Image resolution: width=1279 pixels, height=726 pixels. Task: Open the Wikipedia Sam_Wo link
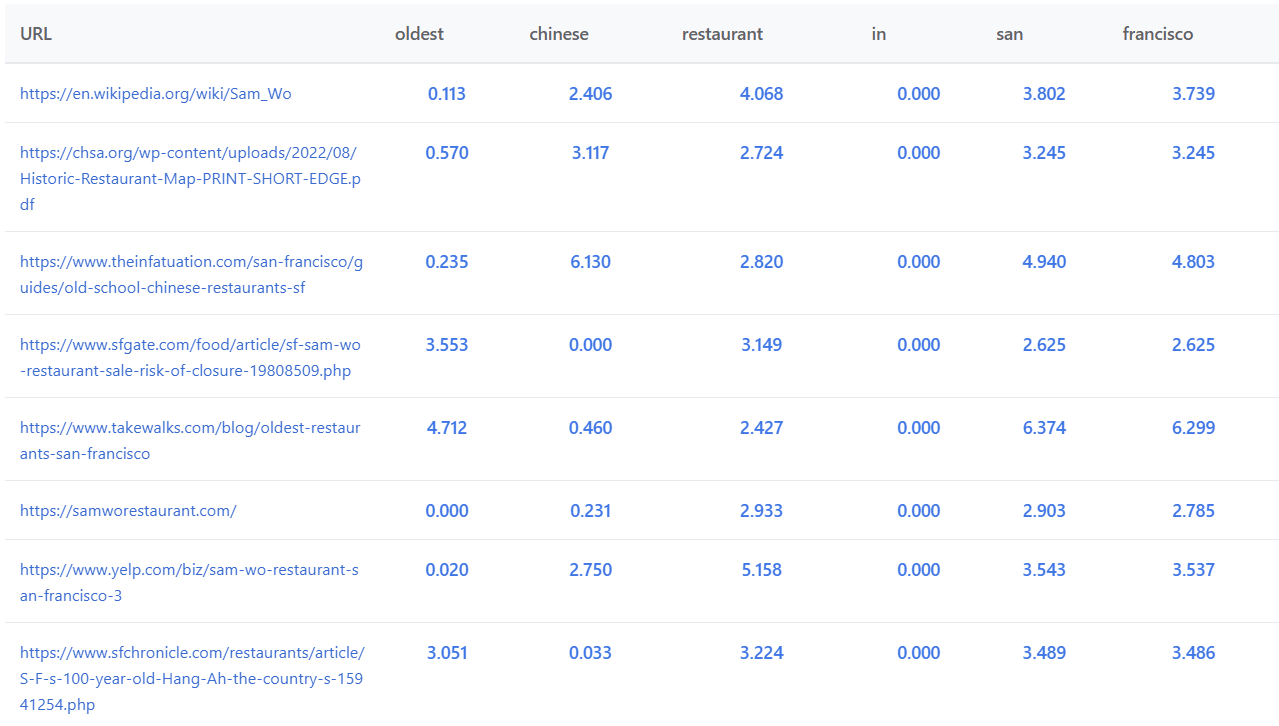[x=156, y=94]
